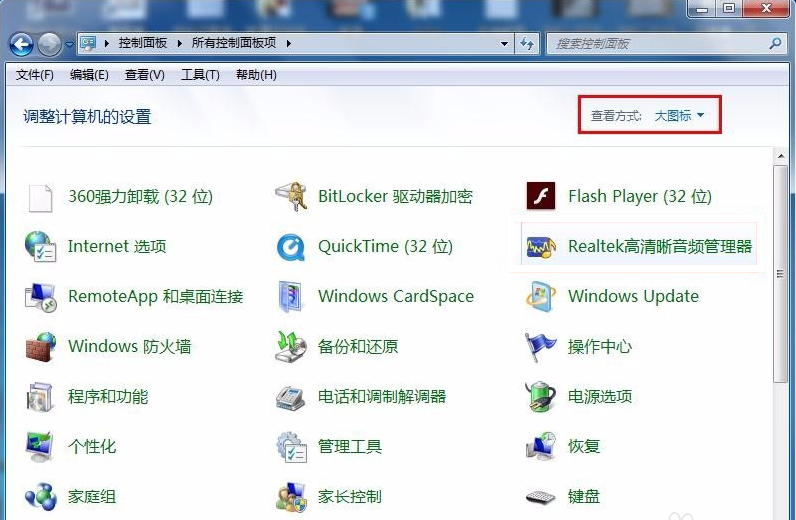Screen dimensions: 796x520
Task: Click the control panel icon in address bar
Action: 88,44
